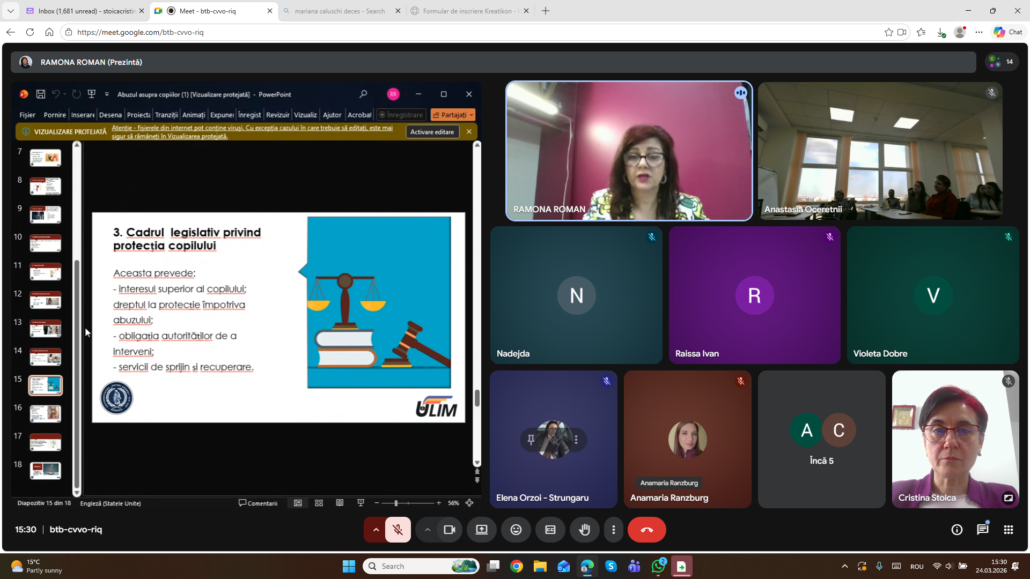Screen dimensions: 1030x579
Task: Expand the video settings arrow beside camera
Action: point(427,530)
